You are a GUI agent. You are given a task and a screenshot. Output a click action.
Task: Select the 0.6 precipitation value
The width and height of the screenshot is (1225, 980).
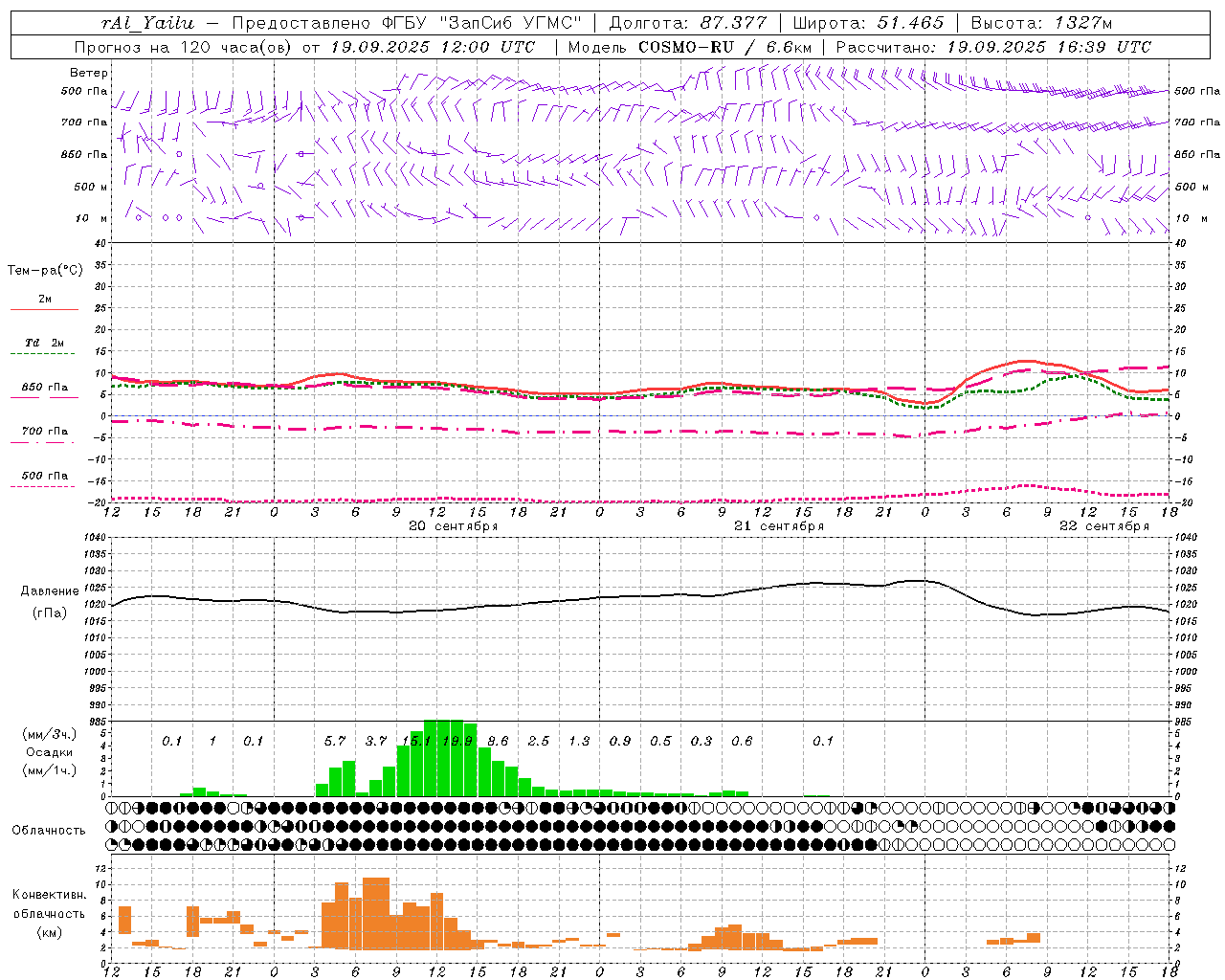tap(742, 741)
